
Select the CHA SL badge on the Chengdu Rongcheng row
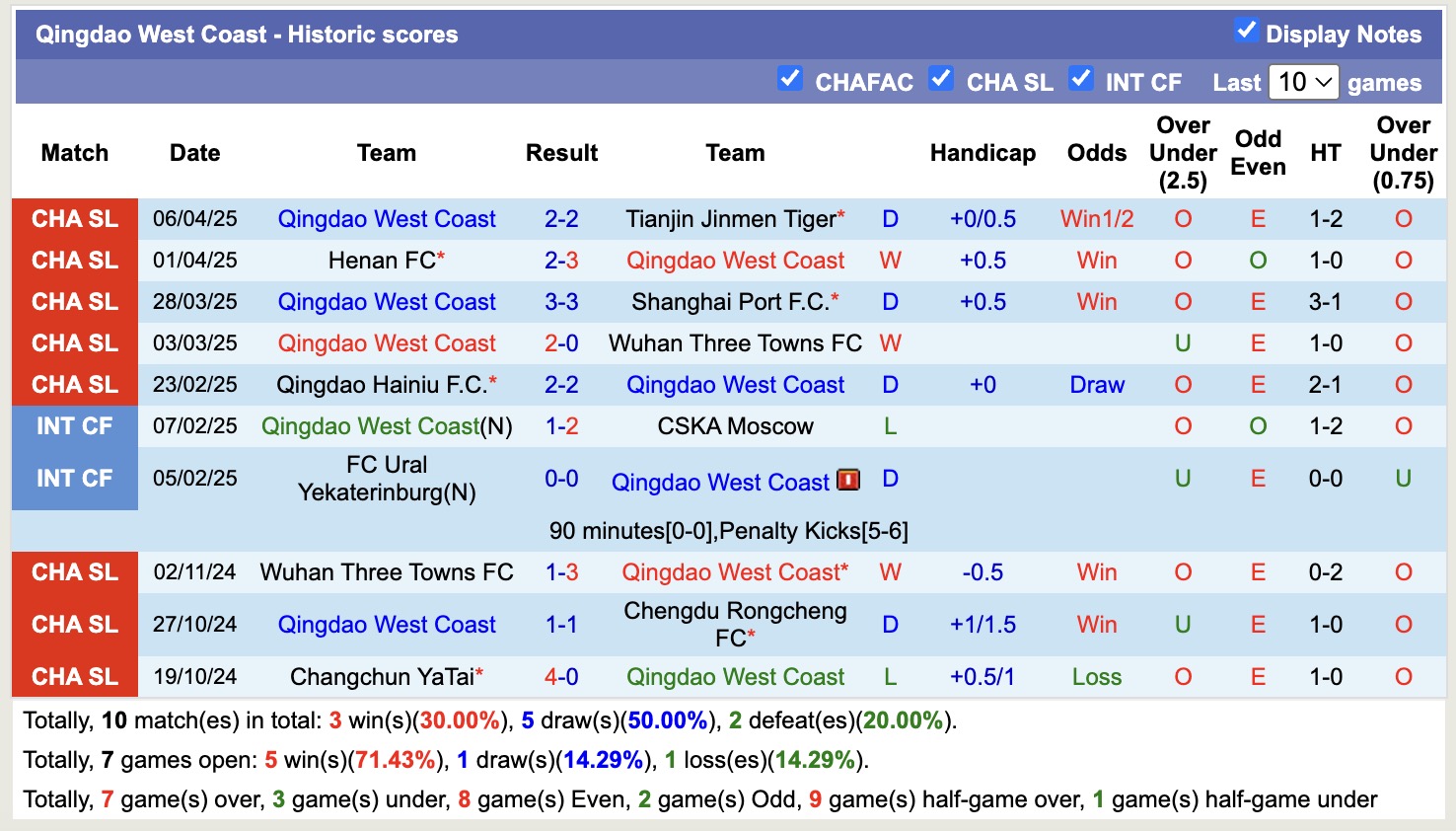pyautogui.click(x=74, y=624)
